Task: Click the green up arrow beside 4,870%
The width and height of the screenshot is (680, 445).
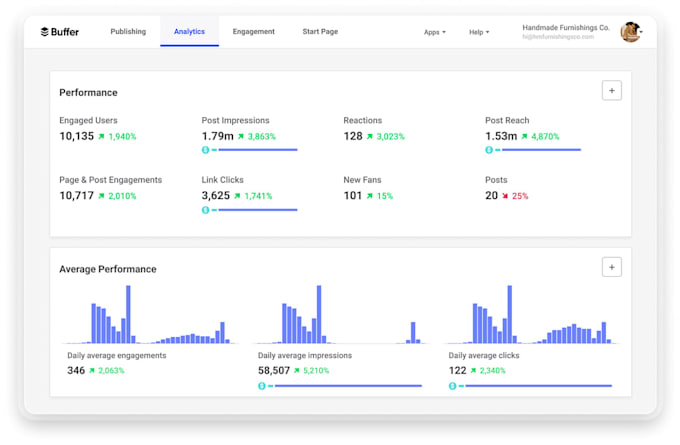Action: (x=524, y=136)
